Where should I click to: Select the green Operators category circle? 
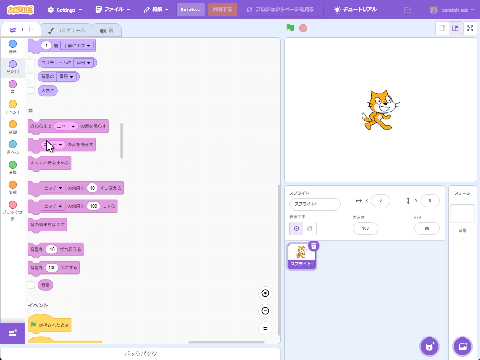(x=13, y=165)
